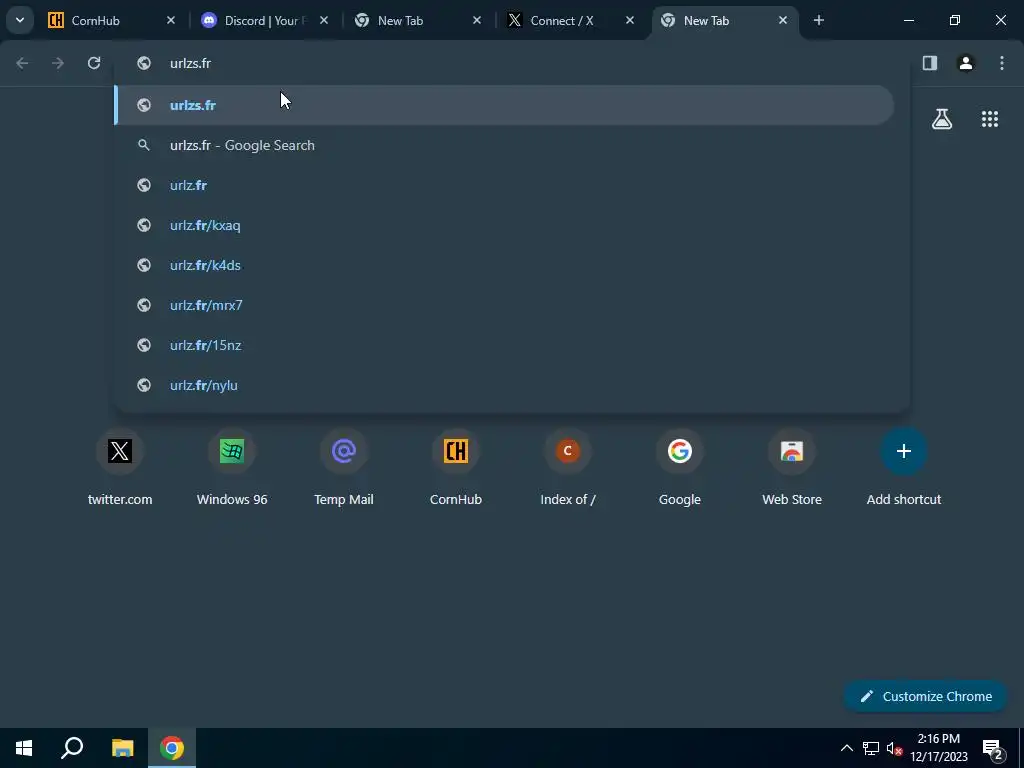Open the Search Labs flask icon

tap(942, 119)
